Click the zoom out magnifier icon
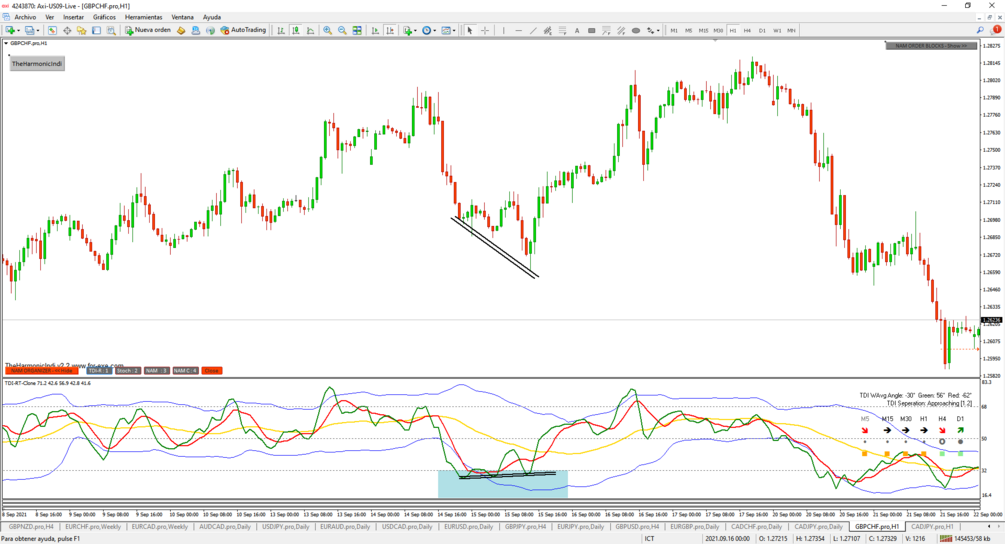 (x=342, y=30)
